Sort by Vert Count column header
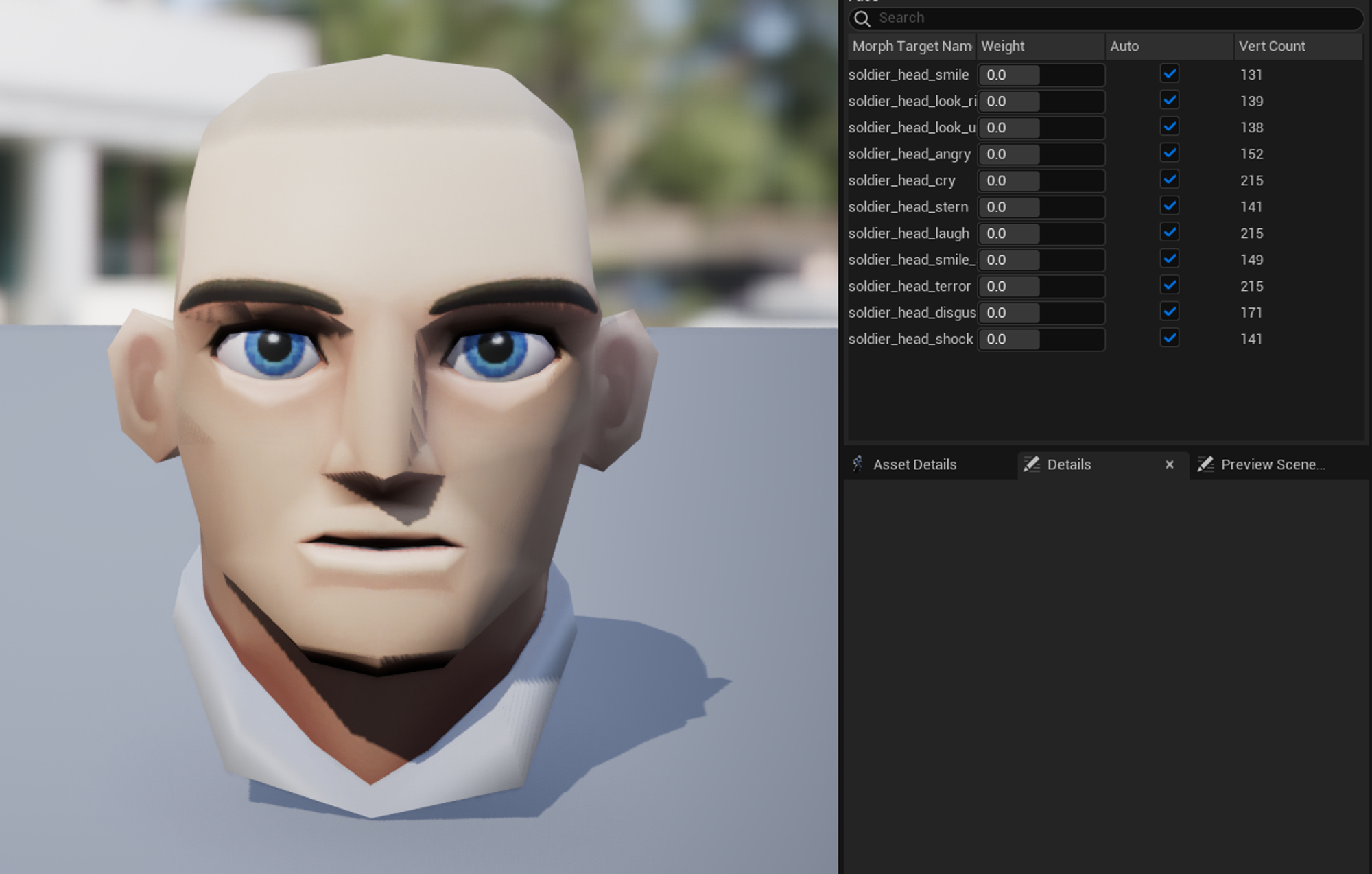The width and height of the screenshot is (1372, 874). pyautogui.click(x=1272, y=46)
